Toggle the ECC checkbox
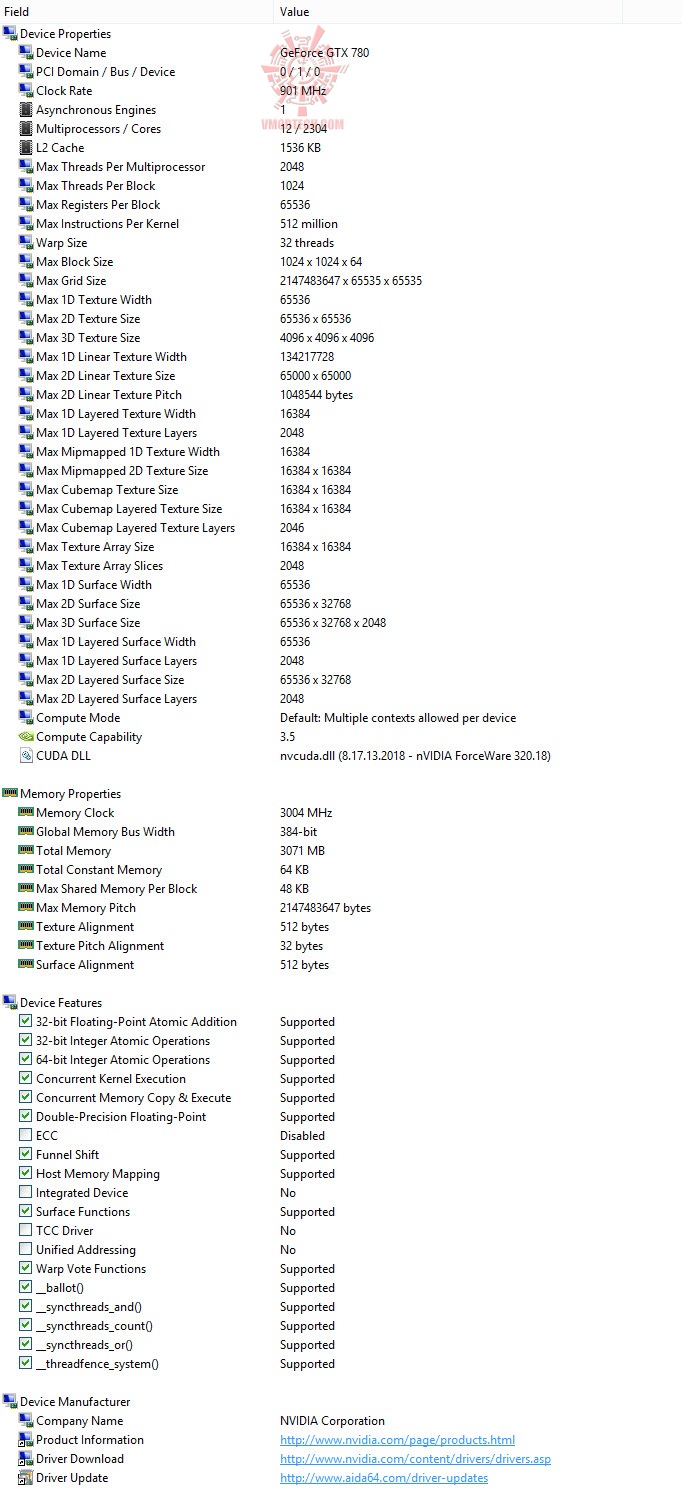The height and width of the screenshot is (1493, 682). pos(26,1136)
